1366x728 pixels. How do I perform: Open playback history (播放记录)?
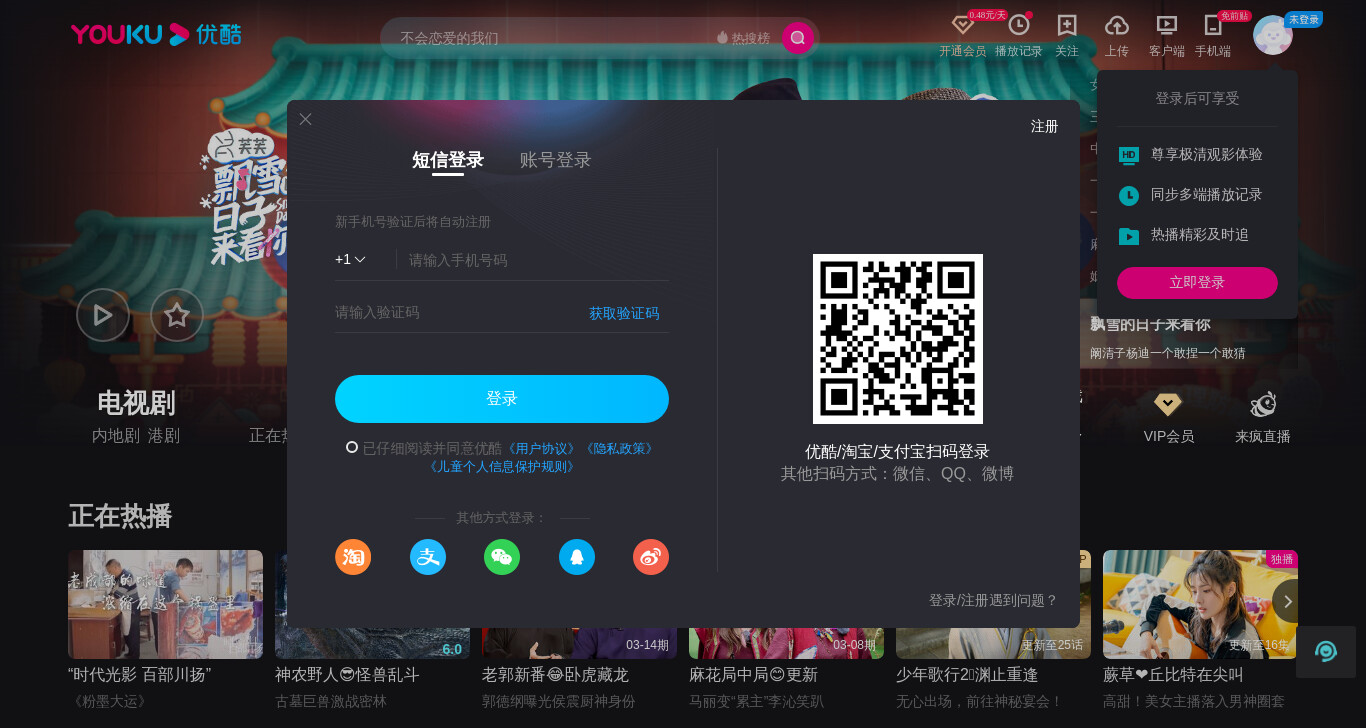tap(1018, 25)
